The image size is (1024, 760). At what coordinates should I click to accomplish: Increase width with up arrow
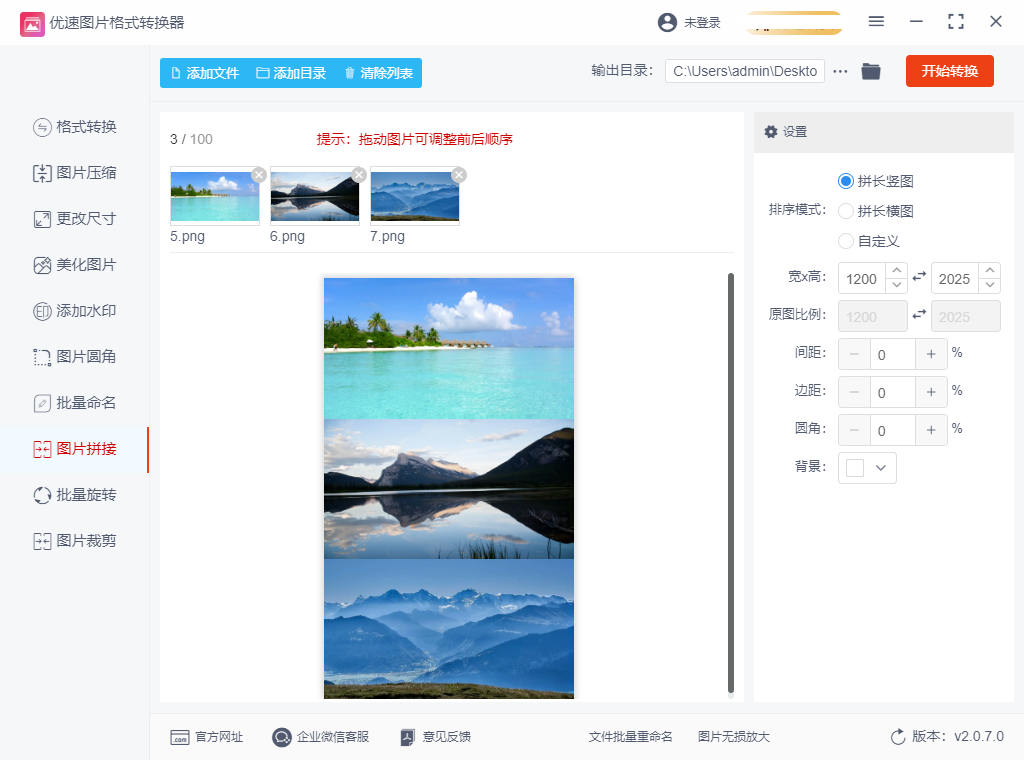[x=897, y=270]
